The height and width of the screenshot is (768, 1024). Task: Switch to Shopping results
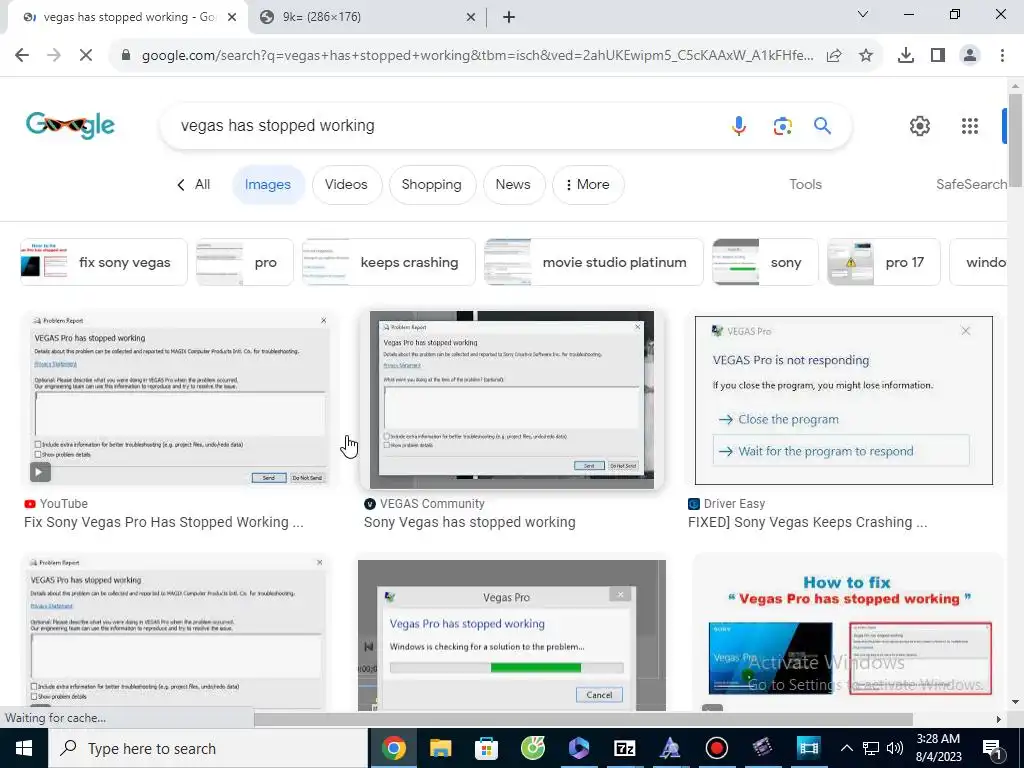point(432,185)
